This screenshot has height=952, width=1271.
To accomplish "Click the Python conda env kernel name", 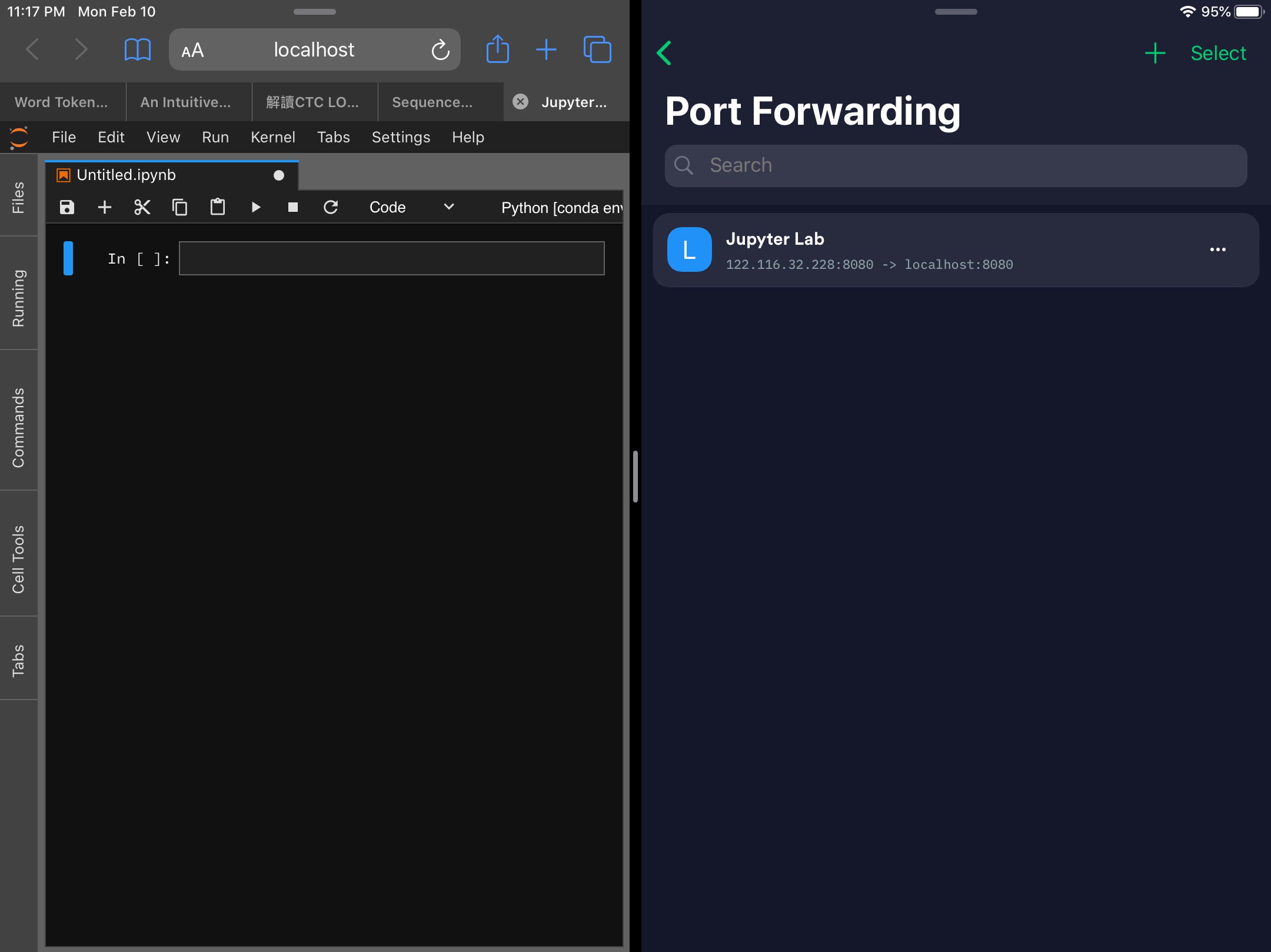I will point(561,208).
